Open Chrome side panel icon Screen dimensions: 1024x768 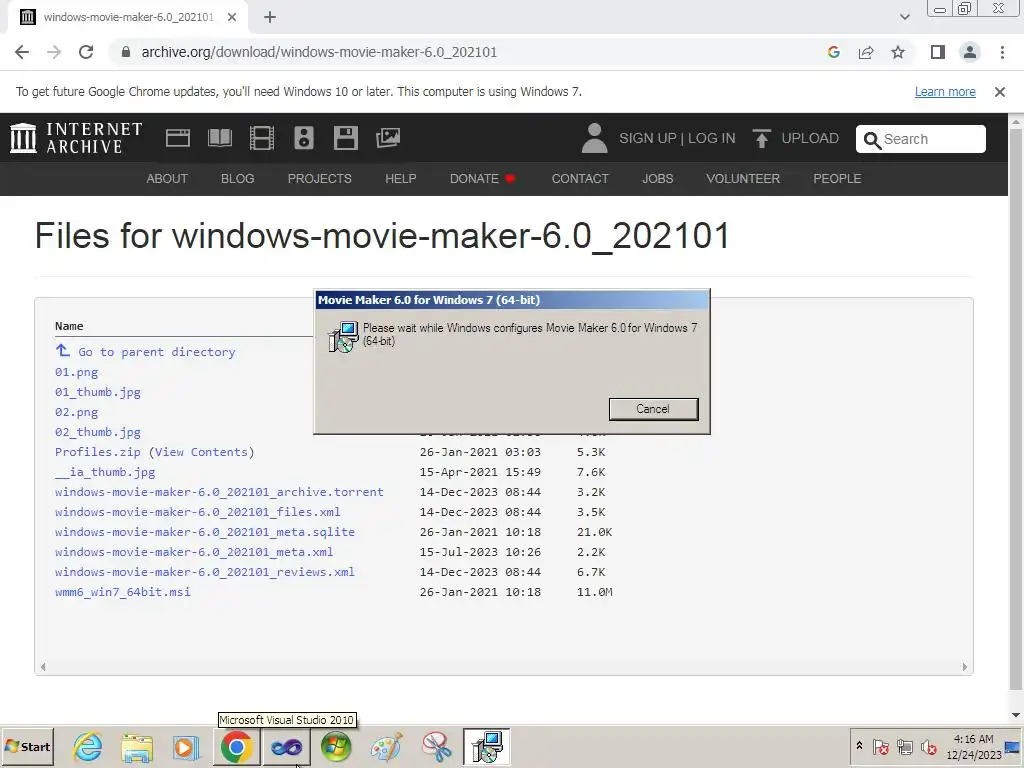coord(938,52)
